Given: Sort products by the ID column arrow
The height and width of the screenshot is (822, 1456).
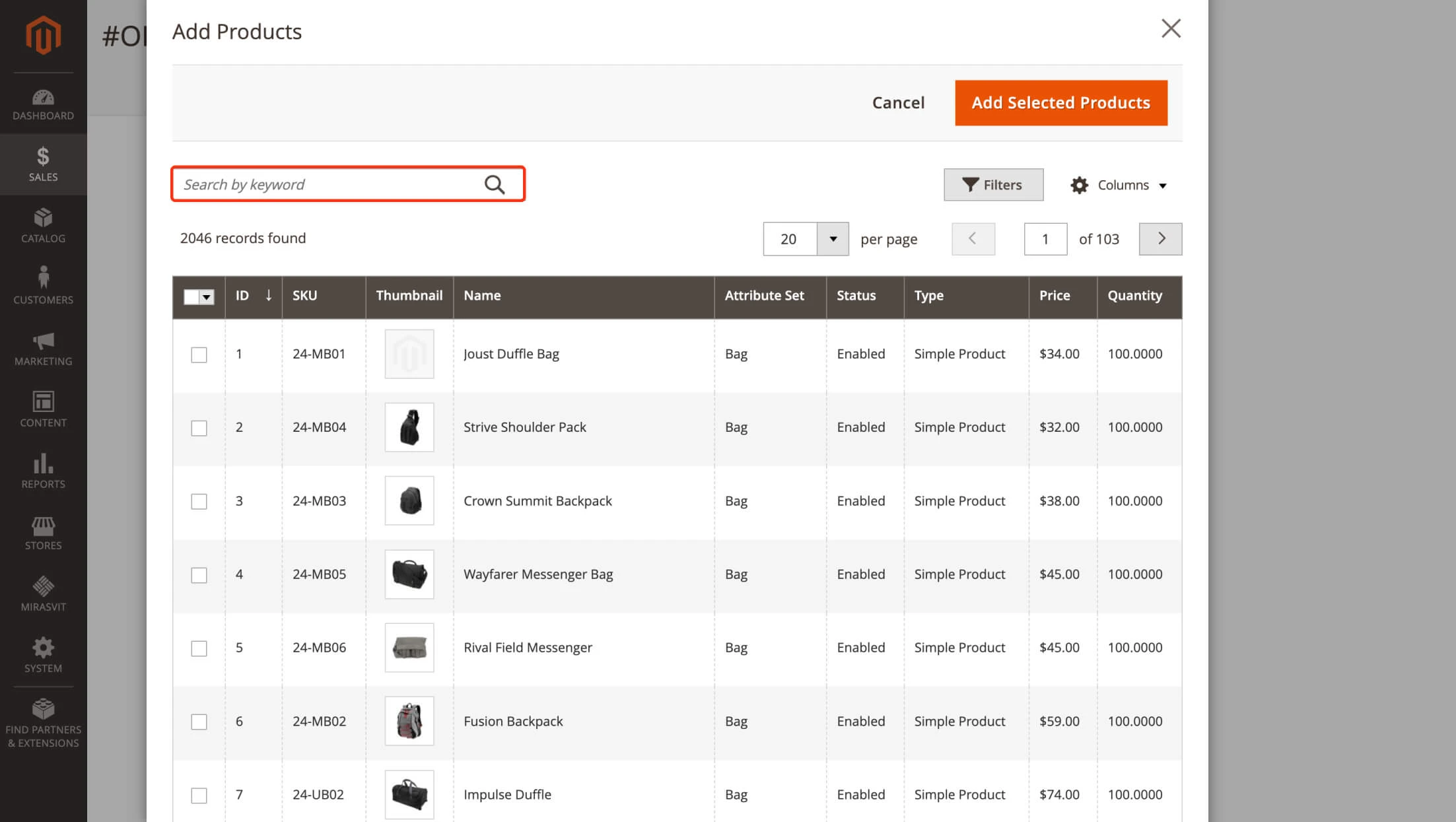Looking at the screenshot, I should (269, 296).
